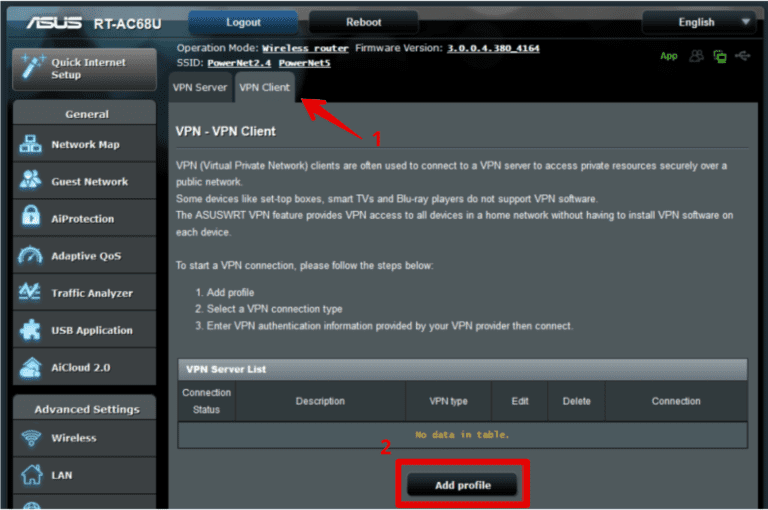Click the General section header
Viewport: 768px width, 510px height.
[85, 114]
